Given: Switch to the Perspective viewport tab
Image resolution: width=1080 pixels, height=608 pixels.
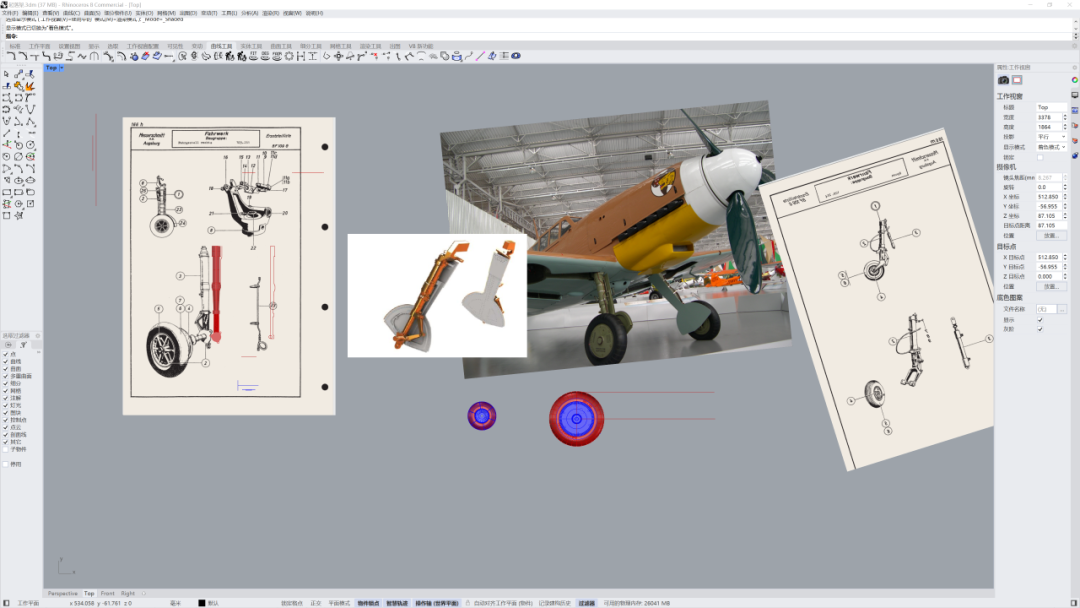Looking at the screenshot, I should (63, 593).
